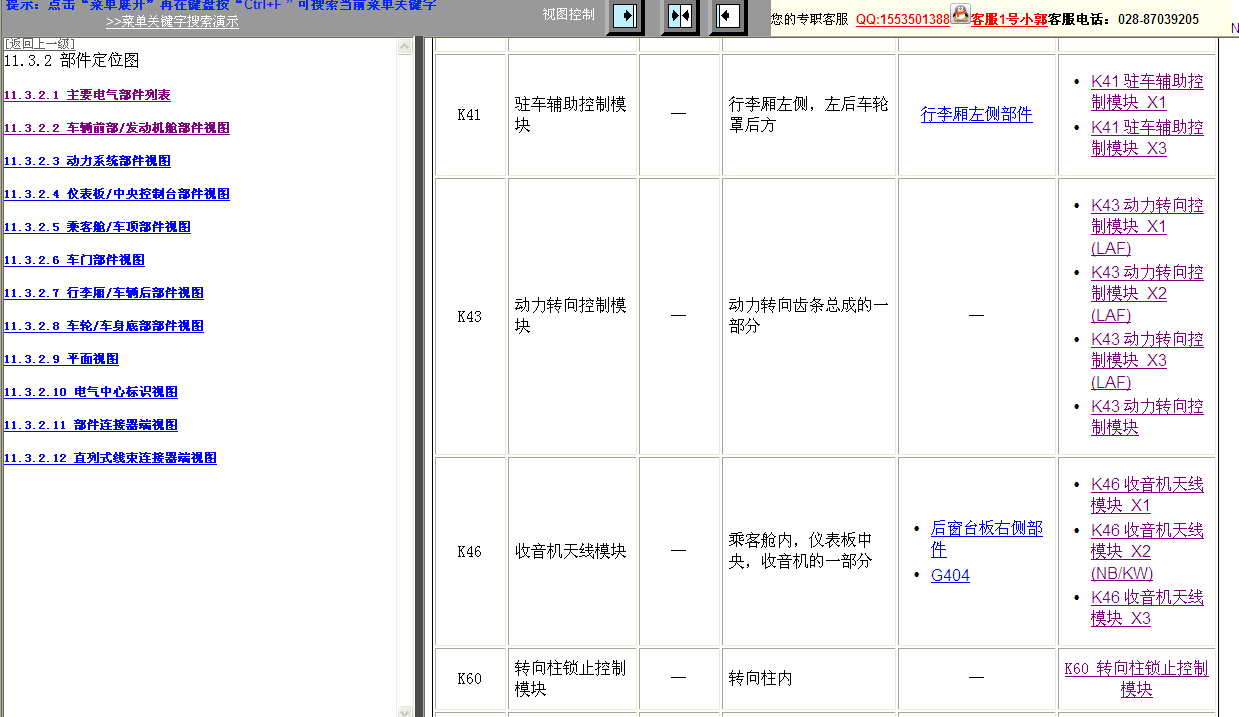Open 11.3.2.8 车轮/车身底部部件视图
Viewport: 1239px width, 717px height.
tap(104, 326)
